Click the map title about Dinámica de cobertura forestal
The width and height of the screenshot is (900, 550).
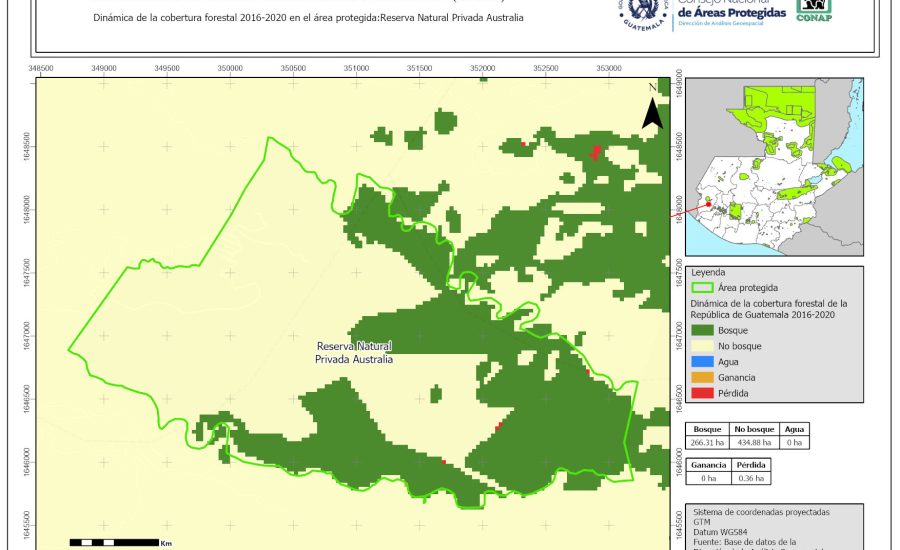[308, 18]
